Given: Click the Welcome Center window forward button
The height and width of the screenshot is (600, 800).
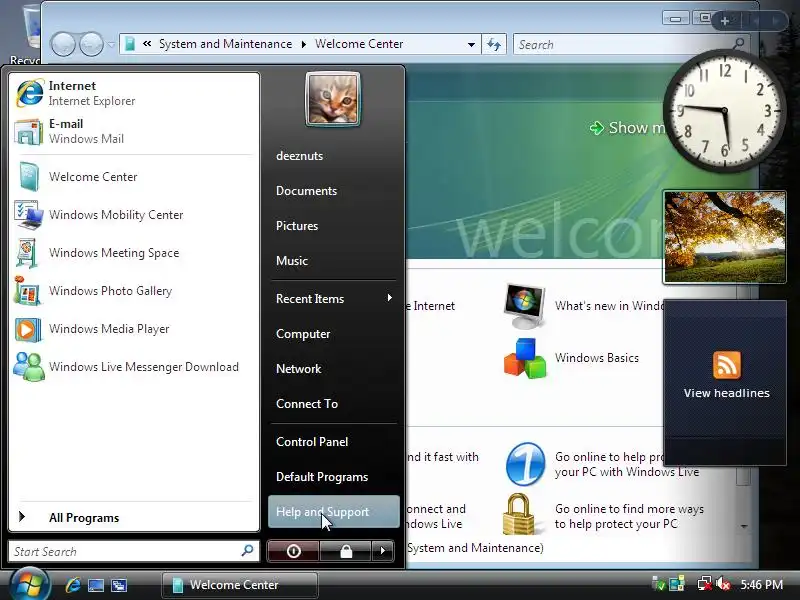Looking at the screenshot, I should tap(91, 44).
